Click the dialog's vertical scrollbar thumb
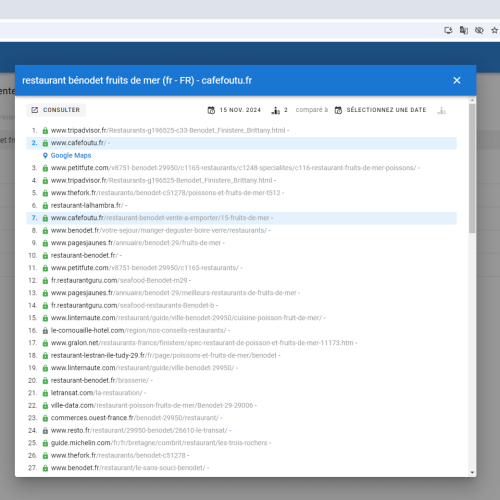Screen dimensions: 500x500 [472, 168]
